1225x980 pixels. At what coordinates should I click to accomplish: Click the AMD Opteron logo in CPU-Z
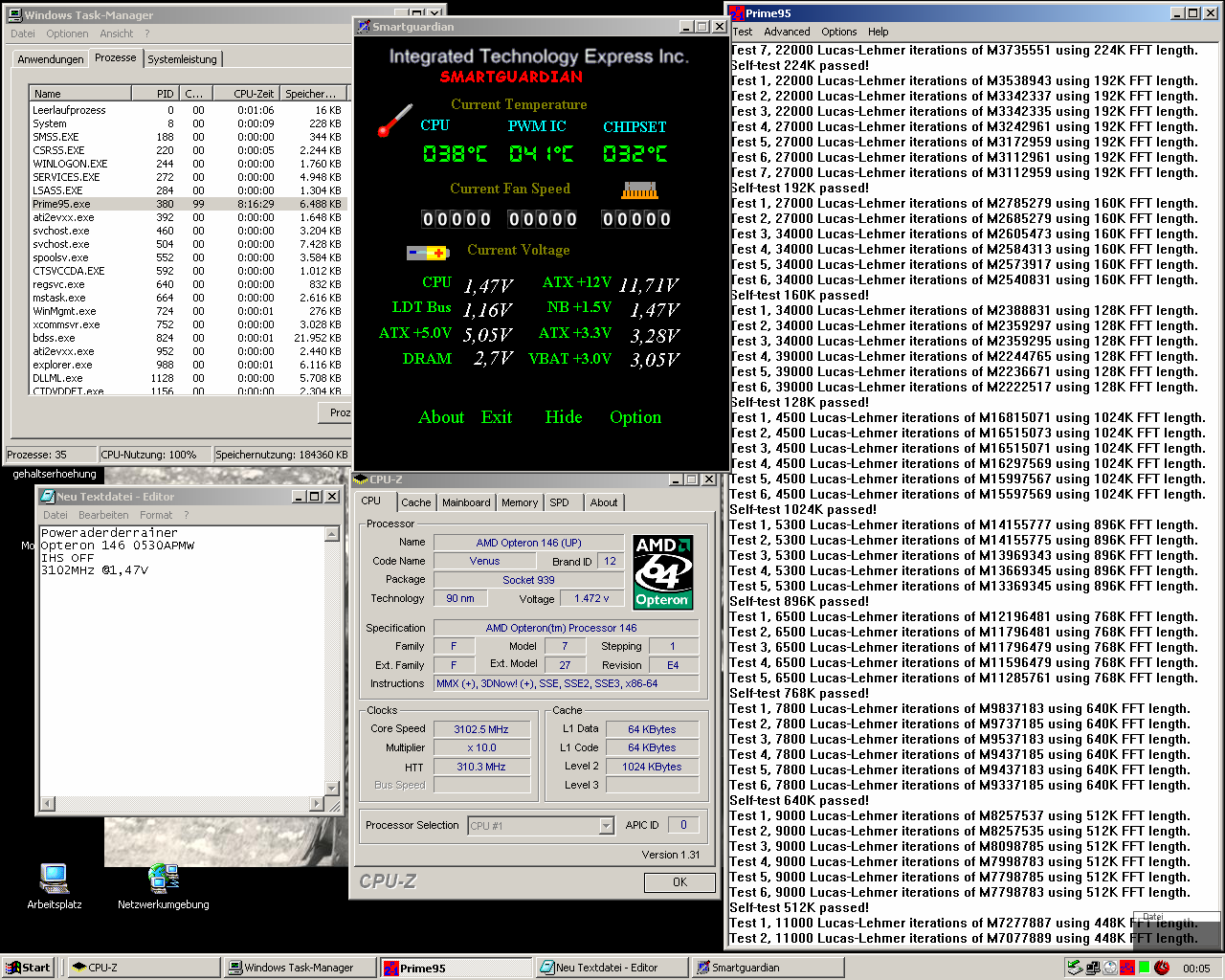click(663, 571)
